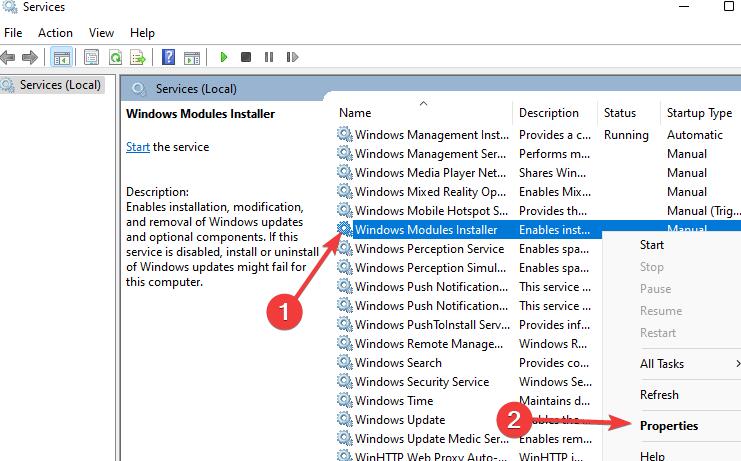
Task: Choose Properties in the context menu
Action: 669,426
